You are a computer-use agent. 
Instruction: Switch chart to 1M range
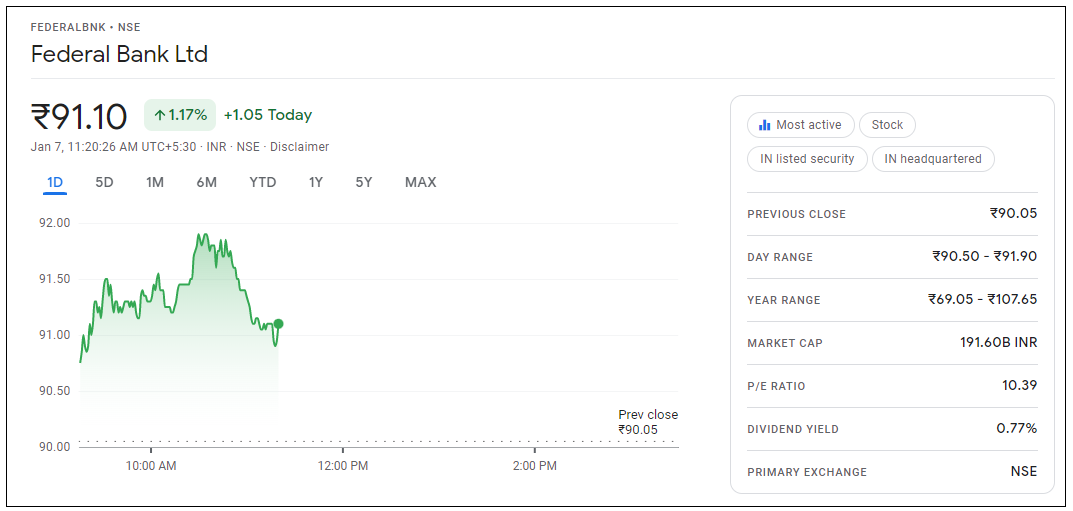pos(155,183)
